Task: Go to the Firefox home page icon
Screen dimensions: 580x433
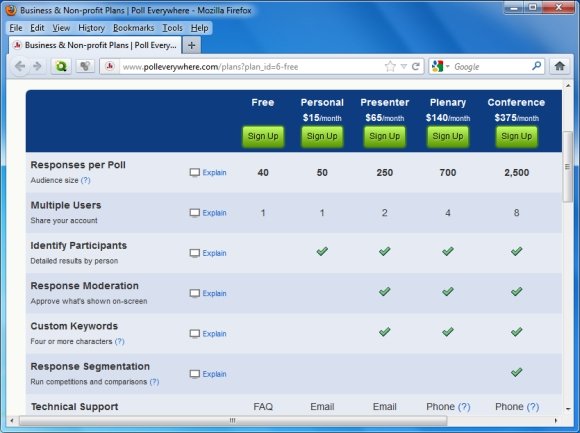Action: pos(560,67)
